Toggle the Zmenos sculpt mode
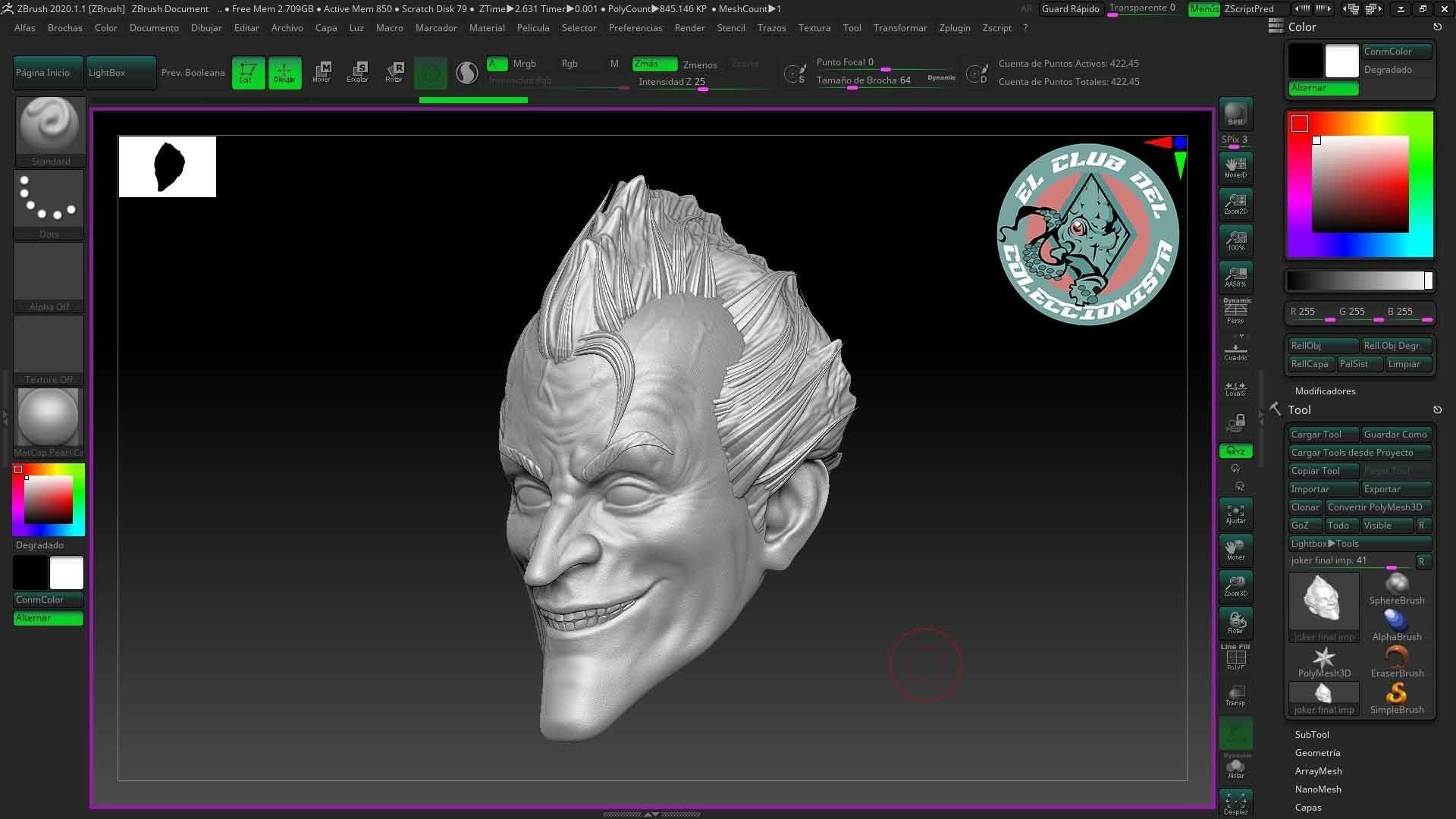The width and height of the screenshot is (1456, 819). (699, 65)
